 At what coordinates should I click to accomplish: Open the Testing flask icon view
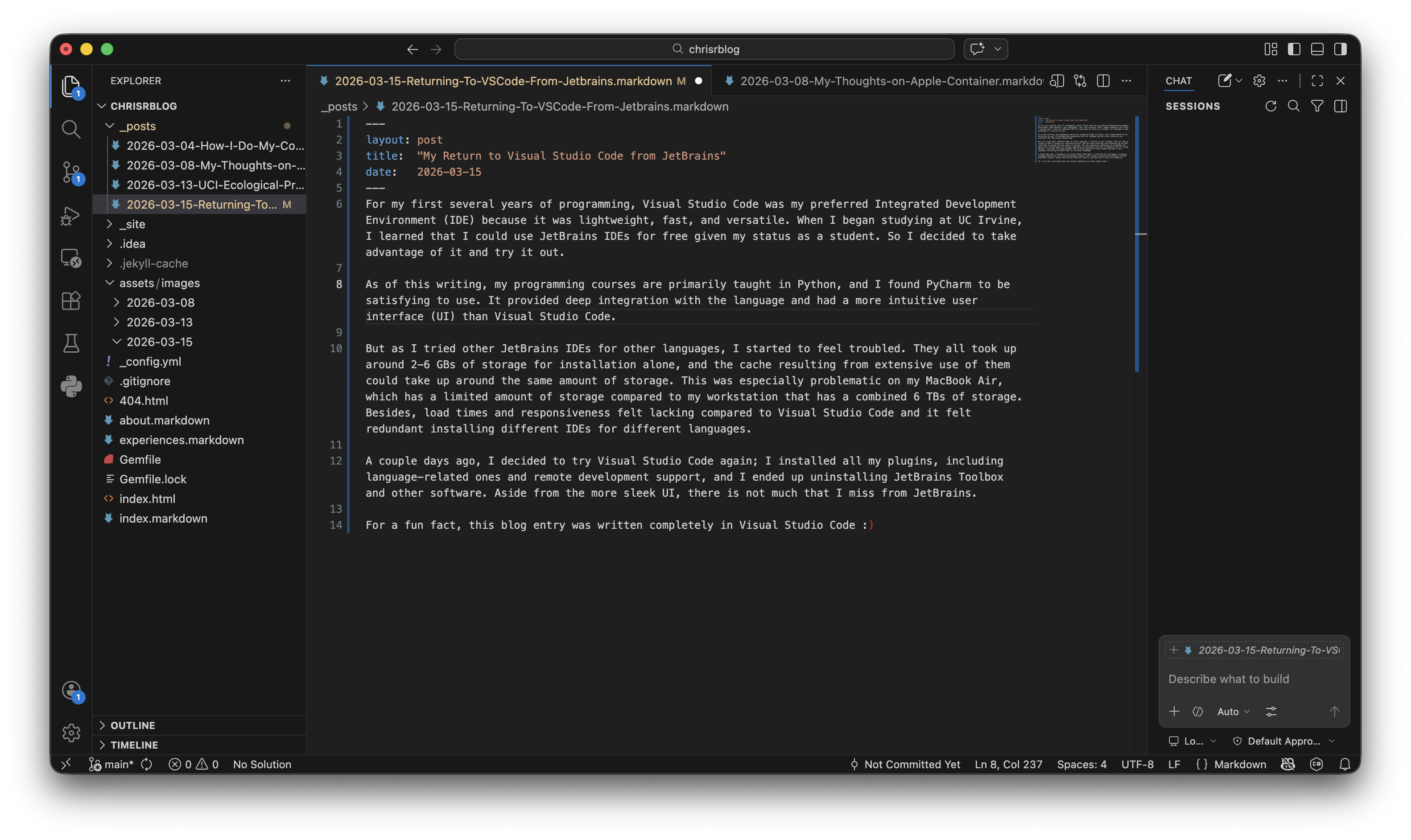pos(71,343)
